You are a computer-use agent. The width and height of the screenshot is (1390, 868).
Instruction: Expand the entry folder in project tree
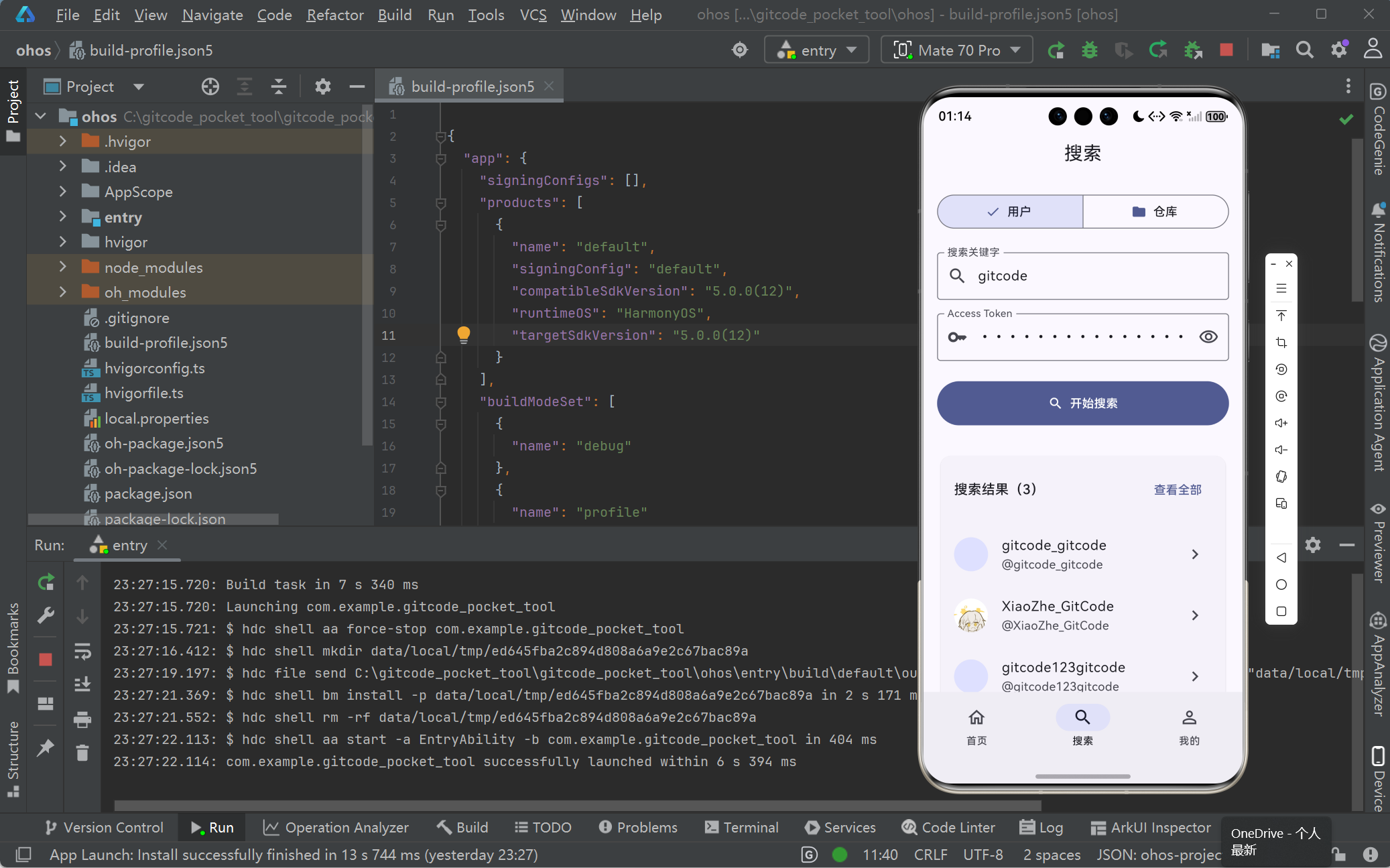(63, 217)
